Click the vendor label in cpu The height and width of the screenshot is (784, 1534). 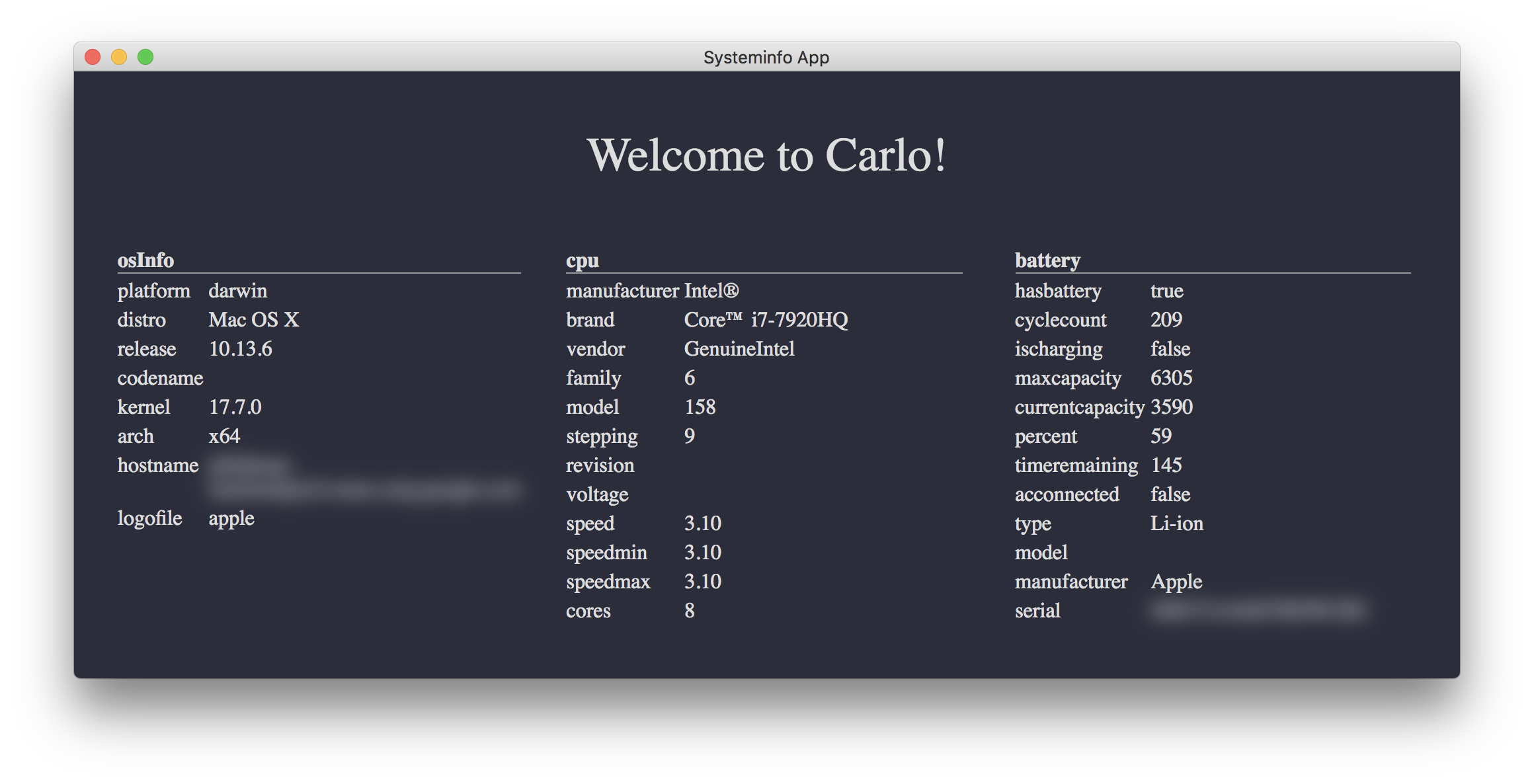596,349
